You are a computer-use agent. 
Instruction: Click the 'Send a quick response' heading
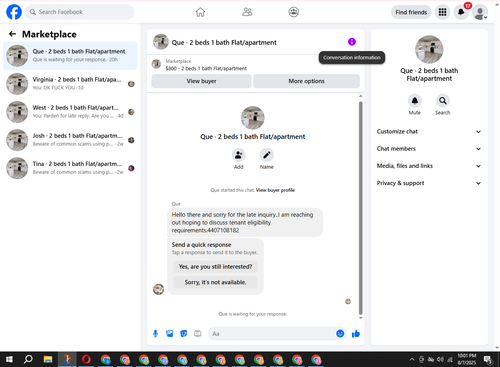(x=201, y=245)
